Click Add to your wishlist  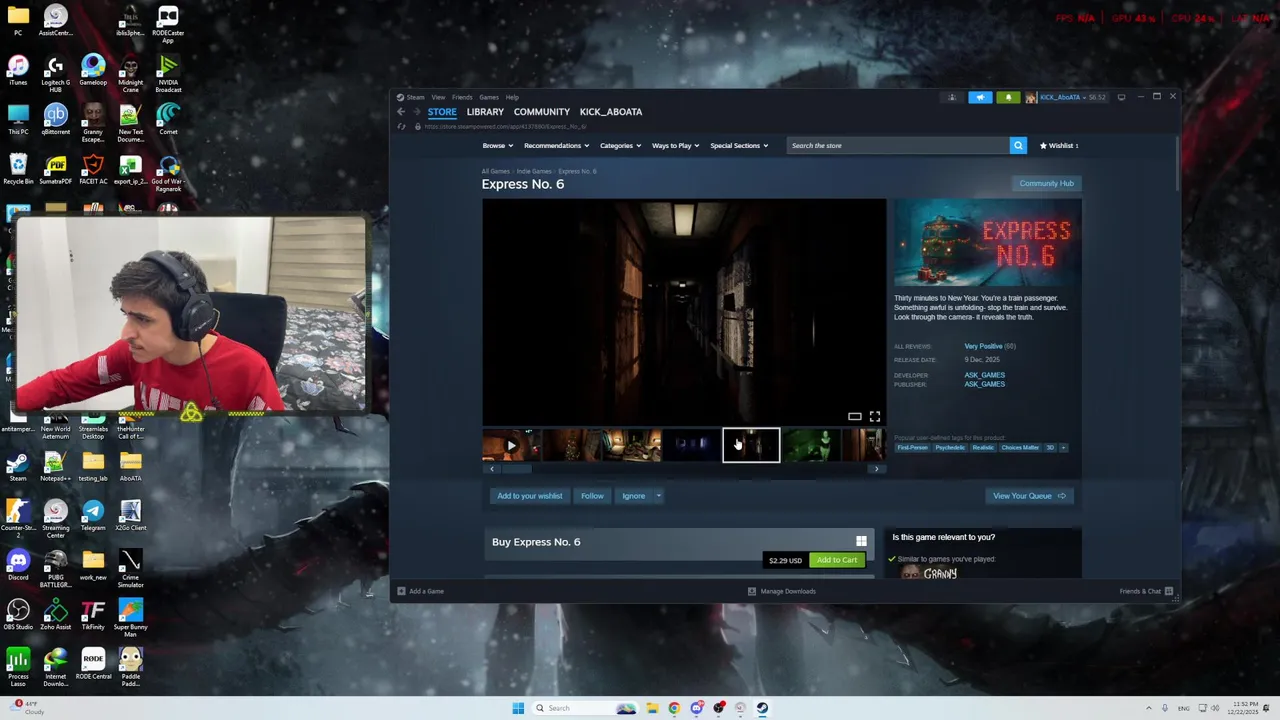530,496
